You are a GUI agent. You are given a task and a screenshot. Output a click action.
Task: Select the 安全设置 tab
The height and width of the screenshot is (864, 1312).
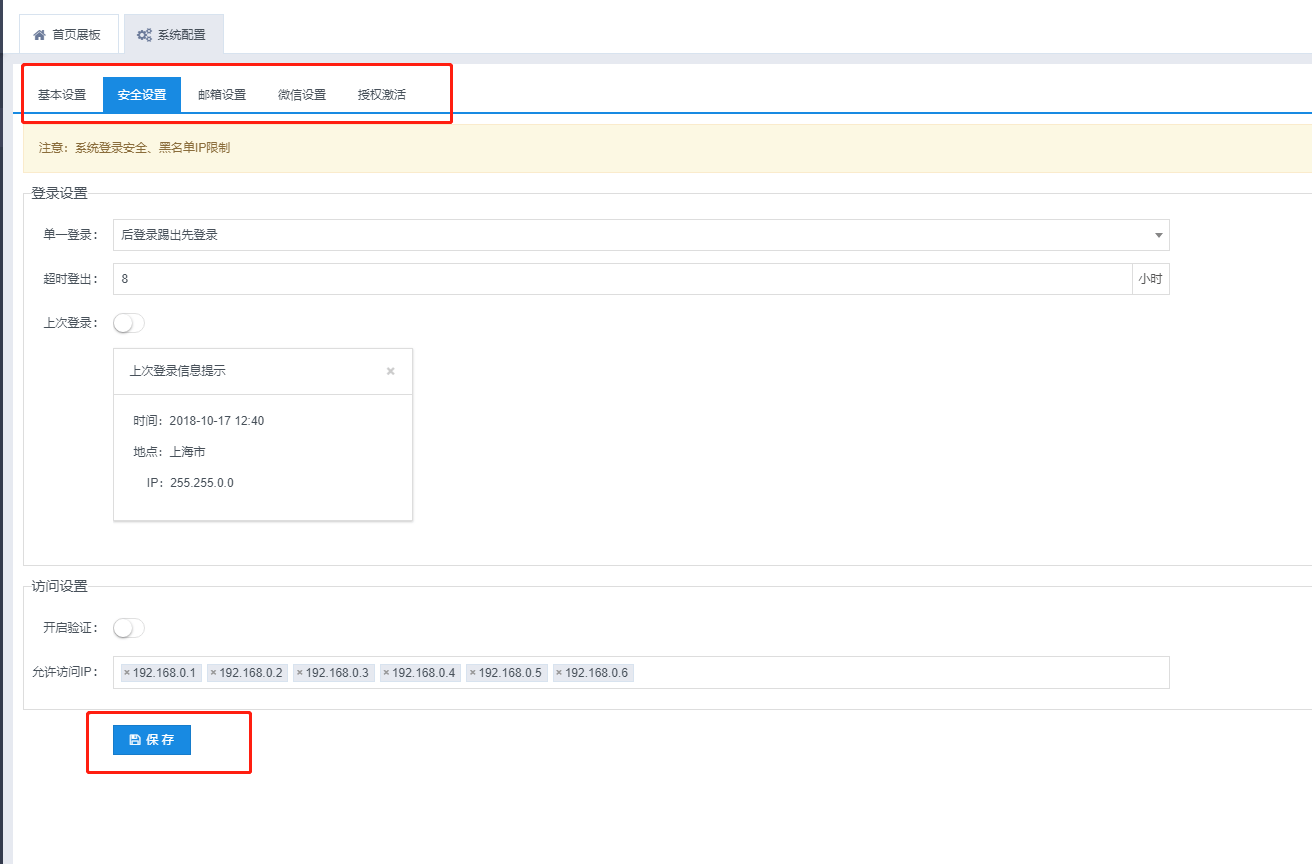(x=142, y=95)
